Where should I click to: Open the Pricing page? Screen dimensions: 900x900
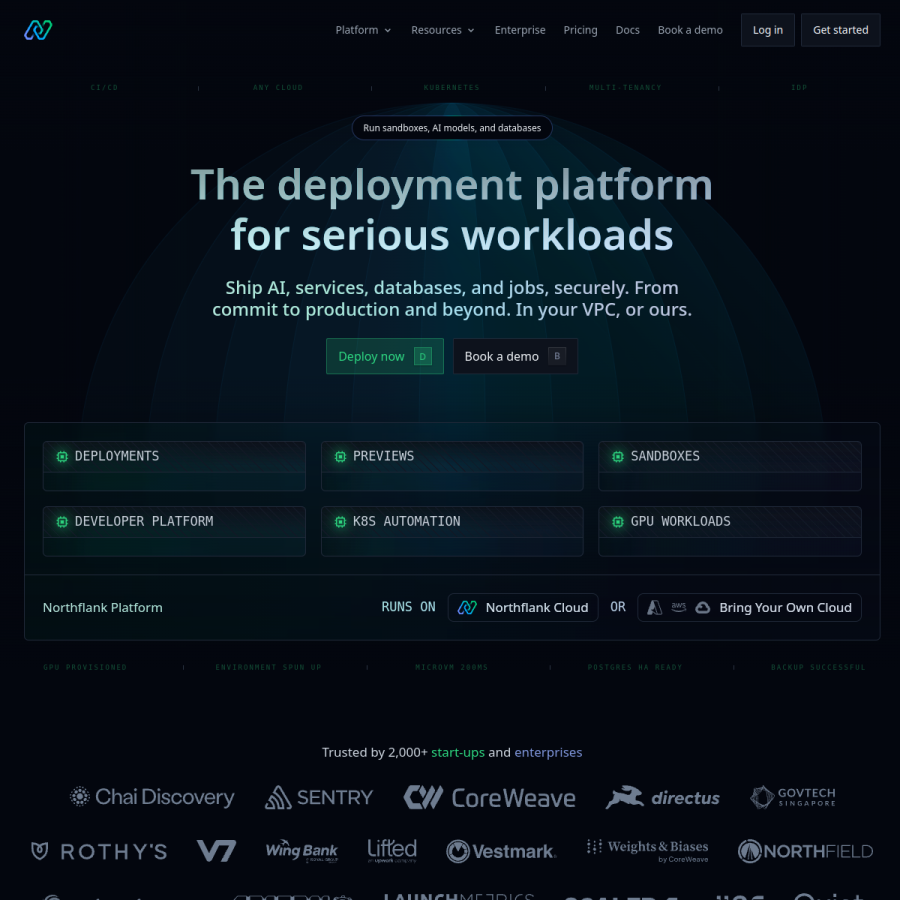580,30
